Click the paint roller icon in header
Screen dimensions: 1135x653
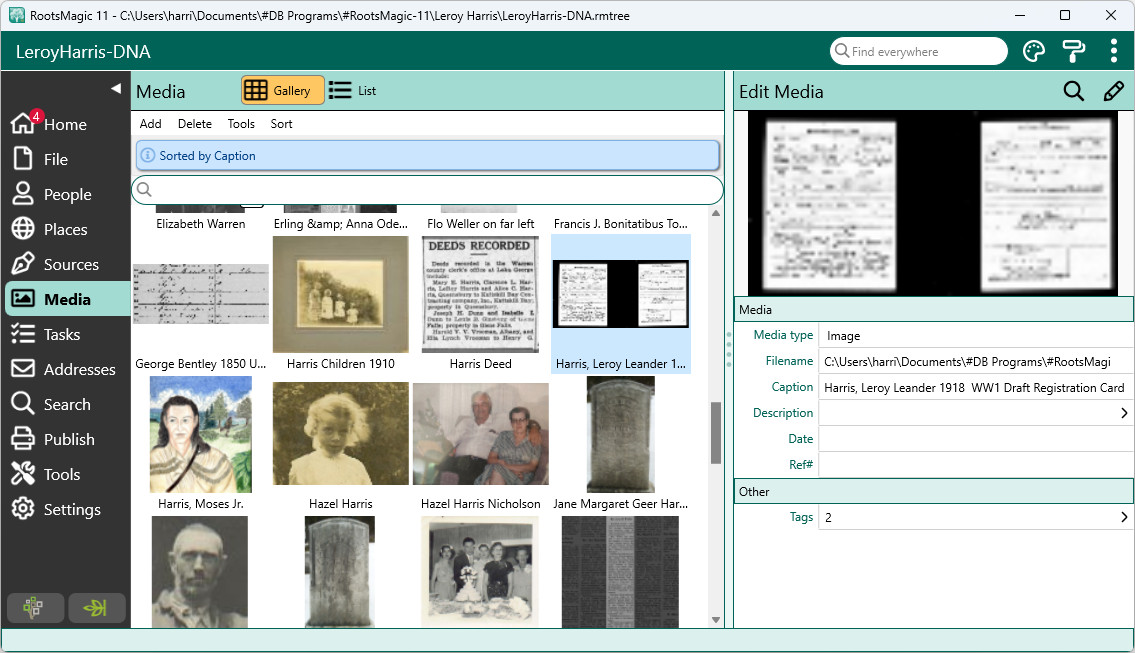pos(1073,51)
